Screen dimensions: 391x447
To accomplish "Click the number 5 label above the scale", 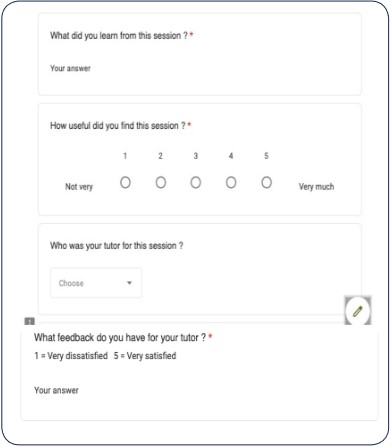I will click(x=266, y=156).
